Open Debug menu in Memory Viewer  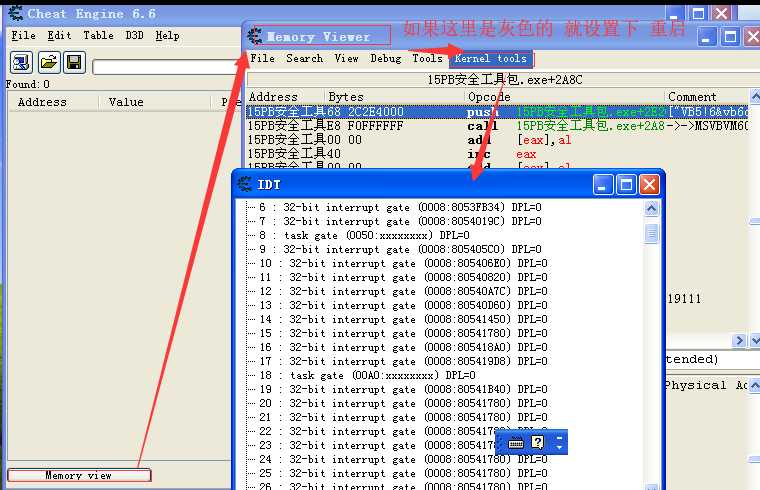click(386, 59)
